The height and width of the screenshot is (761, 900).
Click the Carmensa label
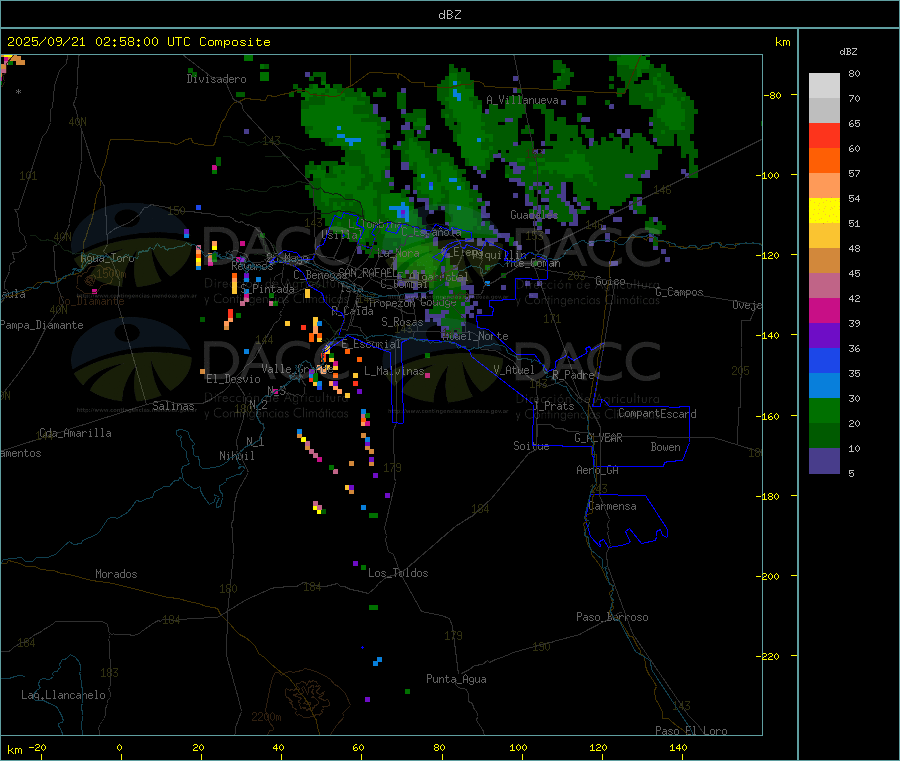click(612, 506)
